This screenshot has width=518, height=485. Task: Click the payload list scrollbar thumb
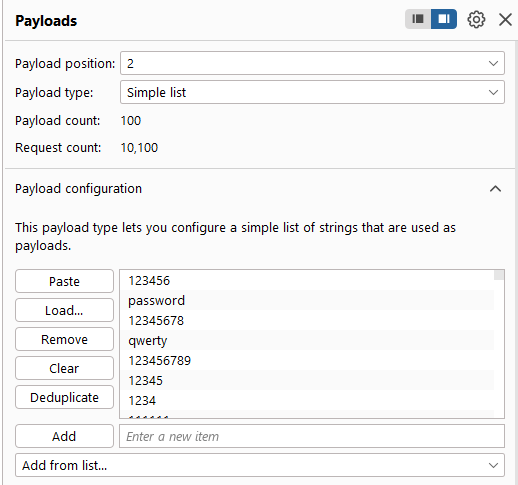pyautogui.click(x=499, y=275)
